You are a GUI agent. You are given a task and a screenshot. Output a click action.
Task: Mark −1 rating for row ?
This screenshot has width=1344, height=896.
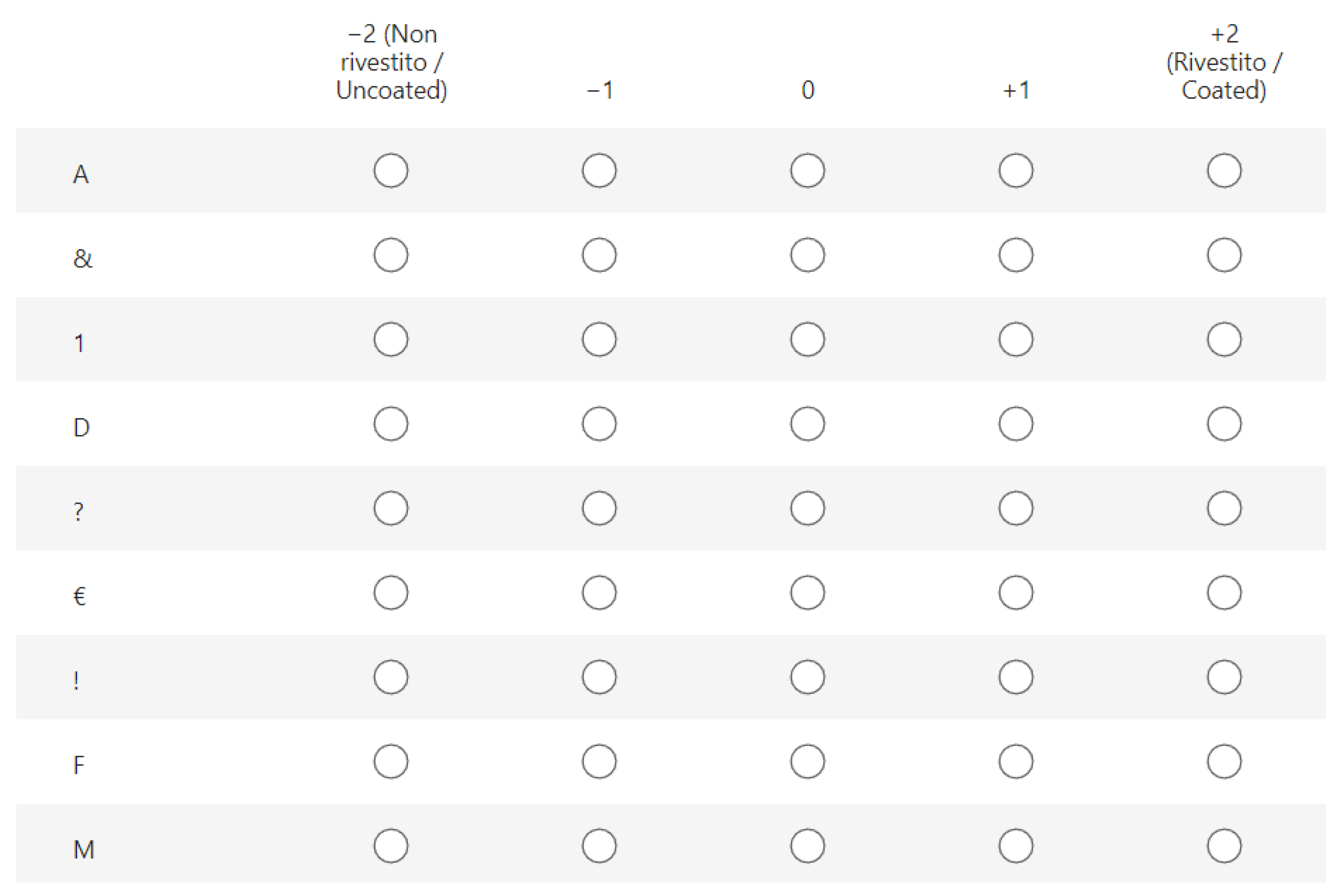click(x=599, y=508)
